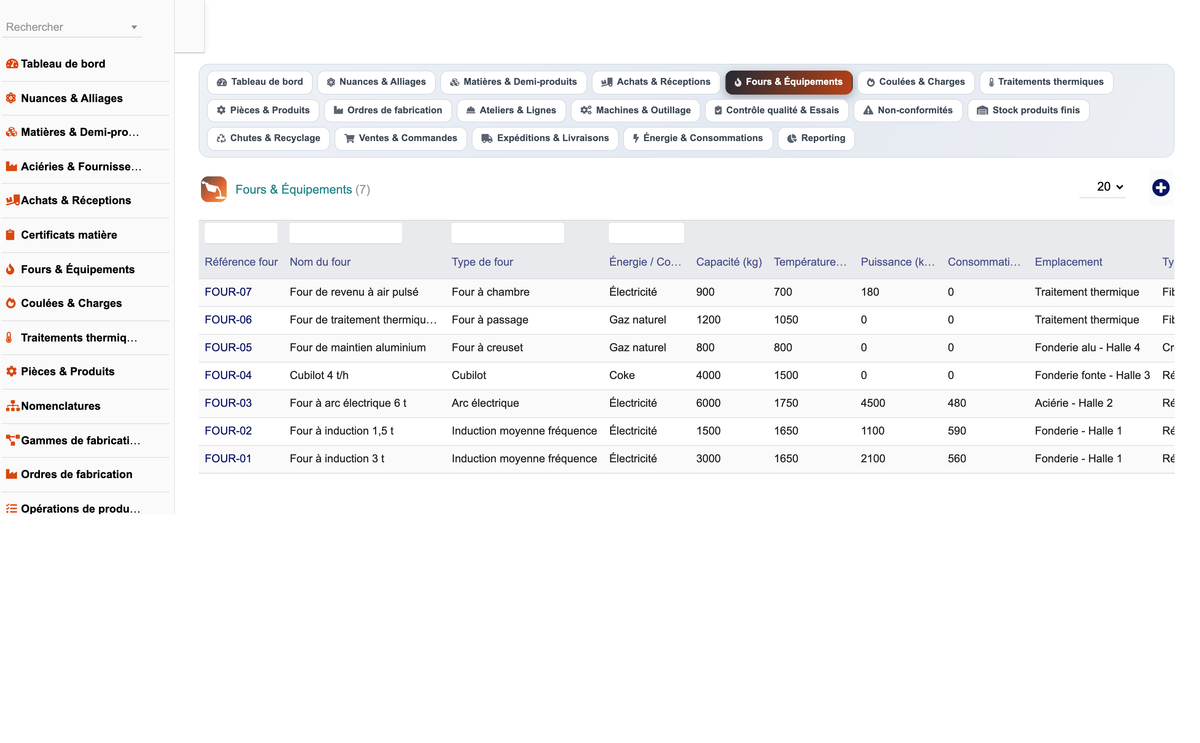
Task: Click the Tableau de bord sidebar icon
Action: (12, 64)
